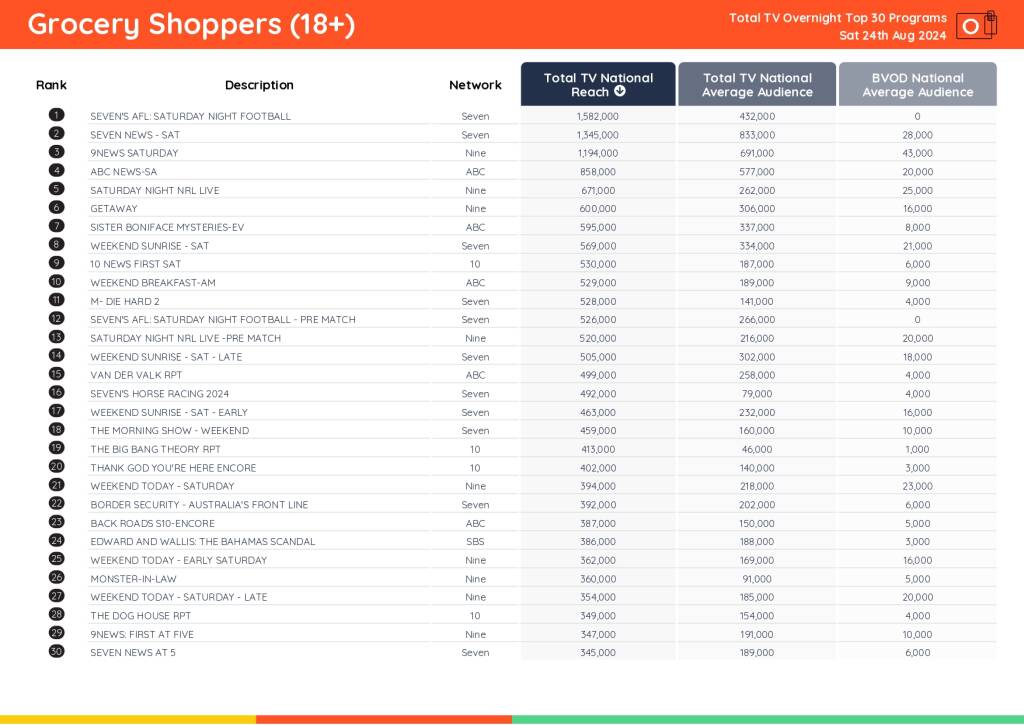Select the rank 10 badge
The width and height of the screenshot is (1024, 725).
pos(57,282)
